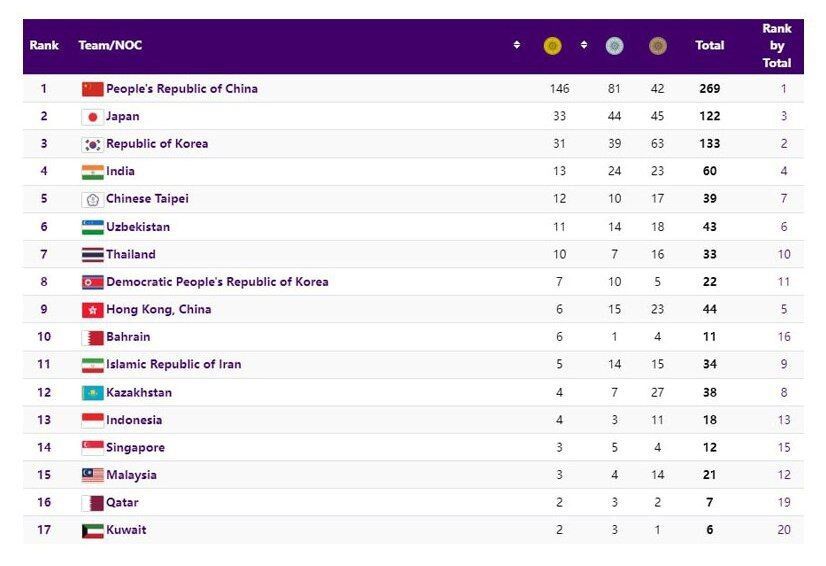Click the Malaysia flag icon
The height and width of the screenshot is (566, 826).
coord(92,476)
